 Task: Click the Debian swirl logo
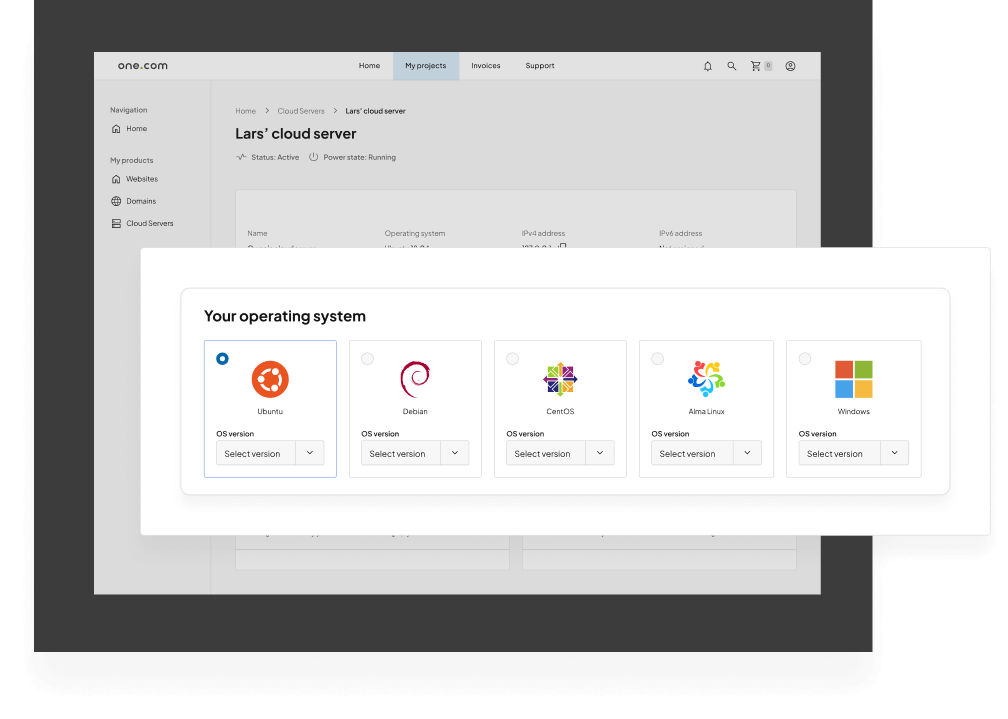click(x=415, y=379)
